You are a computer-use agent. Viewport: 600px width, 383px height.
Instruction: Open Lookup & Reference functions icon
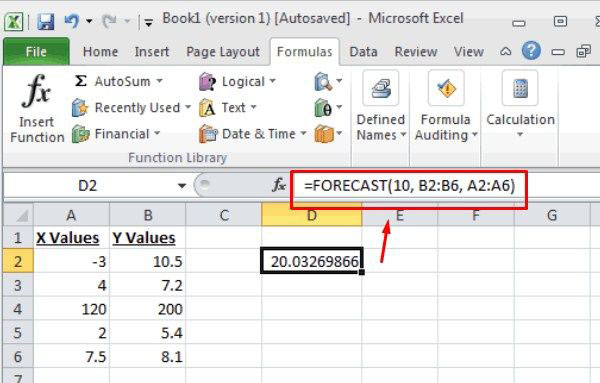(323, 81)
